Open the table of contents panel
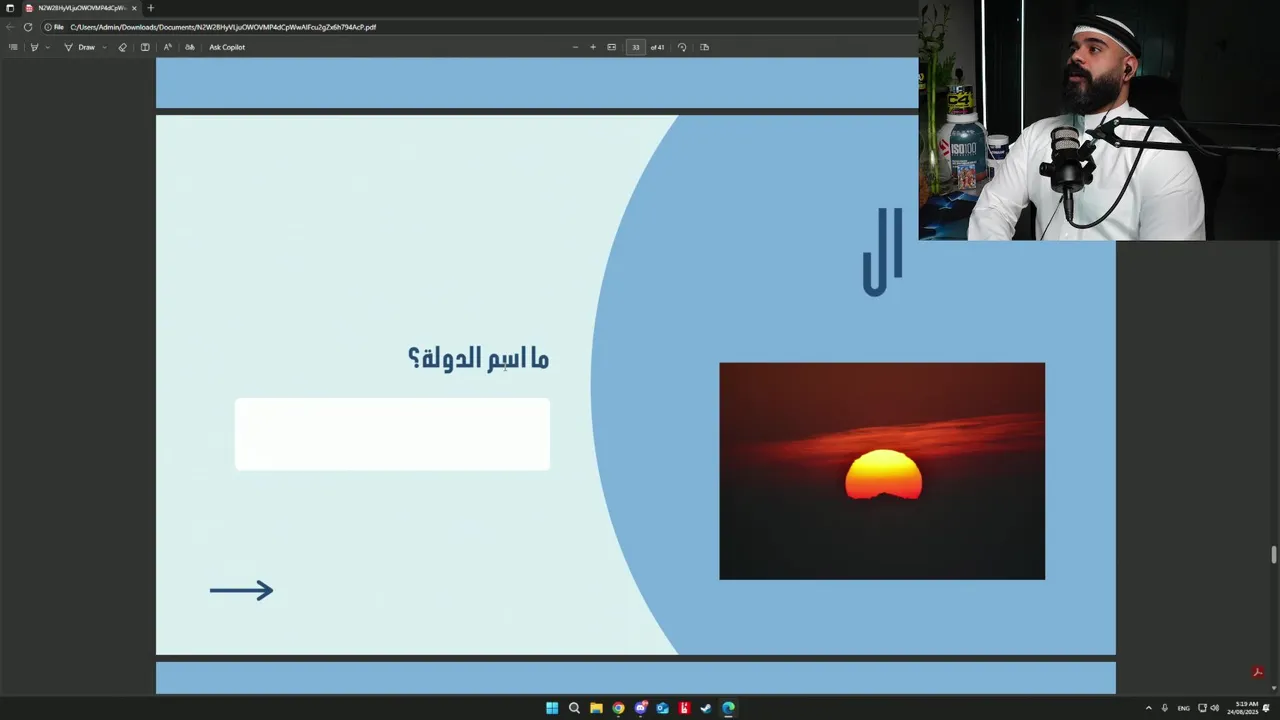Viewport: 1280px width, 720px height. click(x=13, y=47)
